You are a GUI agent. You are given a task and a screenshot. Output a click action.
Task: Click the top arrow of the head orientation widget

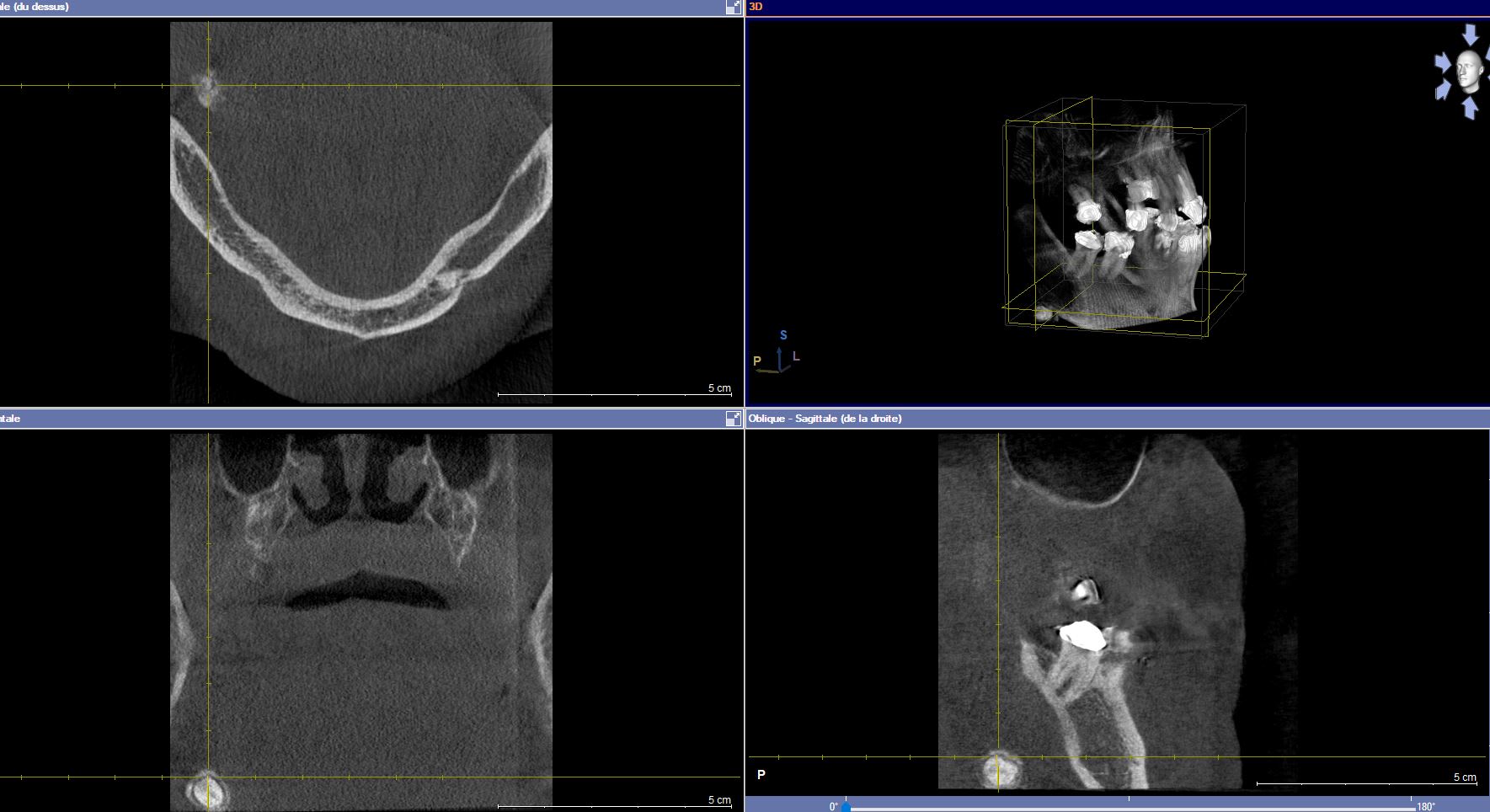pyautogui.click(x=1470, y=34)
